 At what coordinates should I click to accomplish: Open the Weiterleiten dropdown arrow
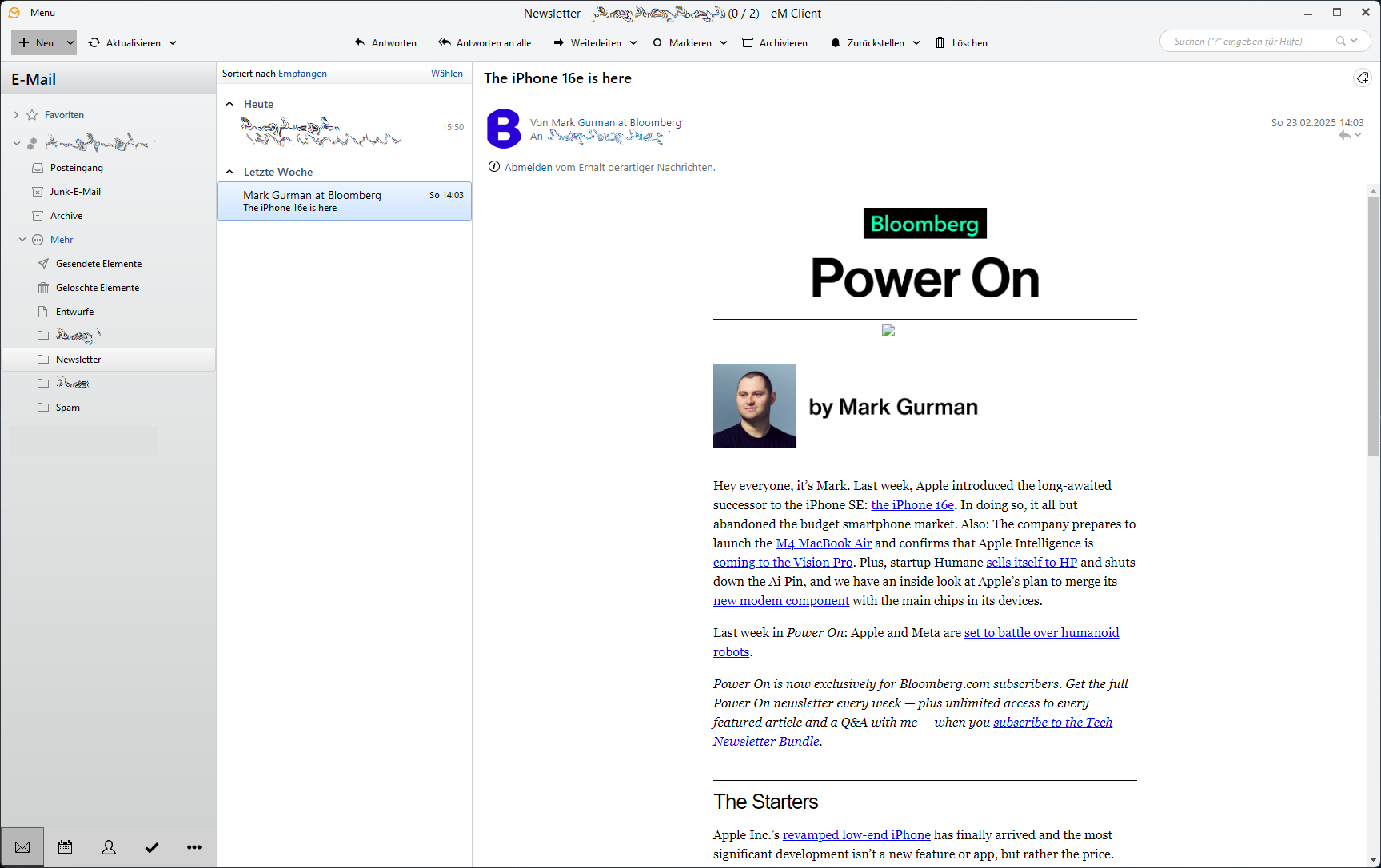tap(633, 43)
